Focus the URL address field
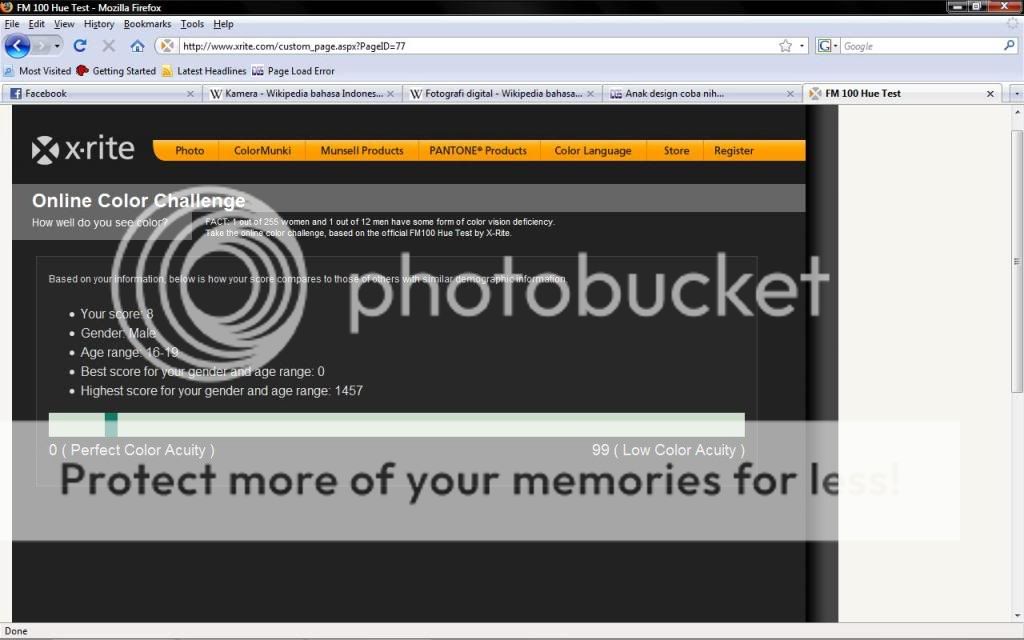This screenshot has width=1024, height=640. [477, 46]
